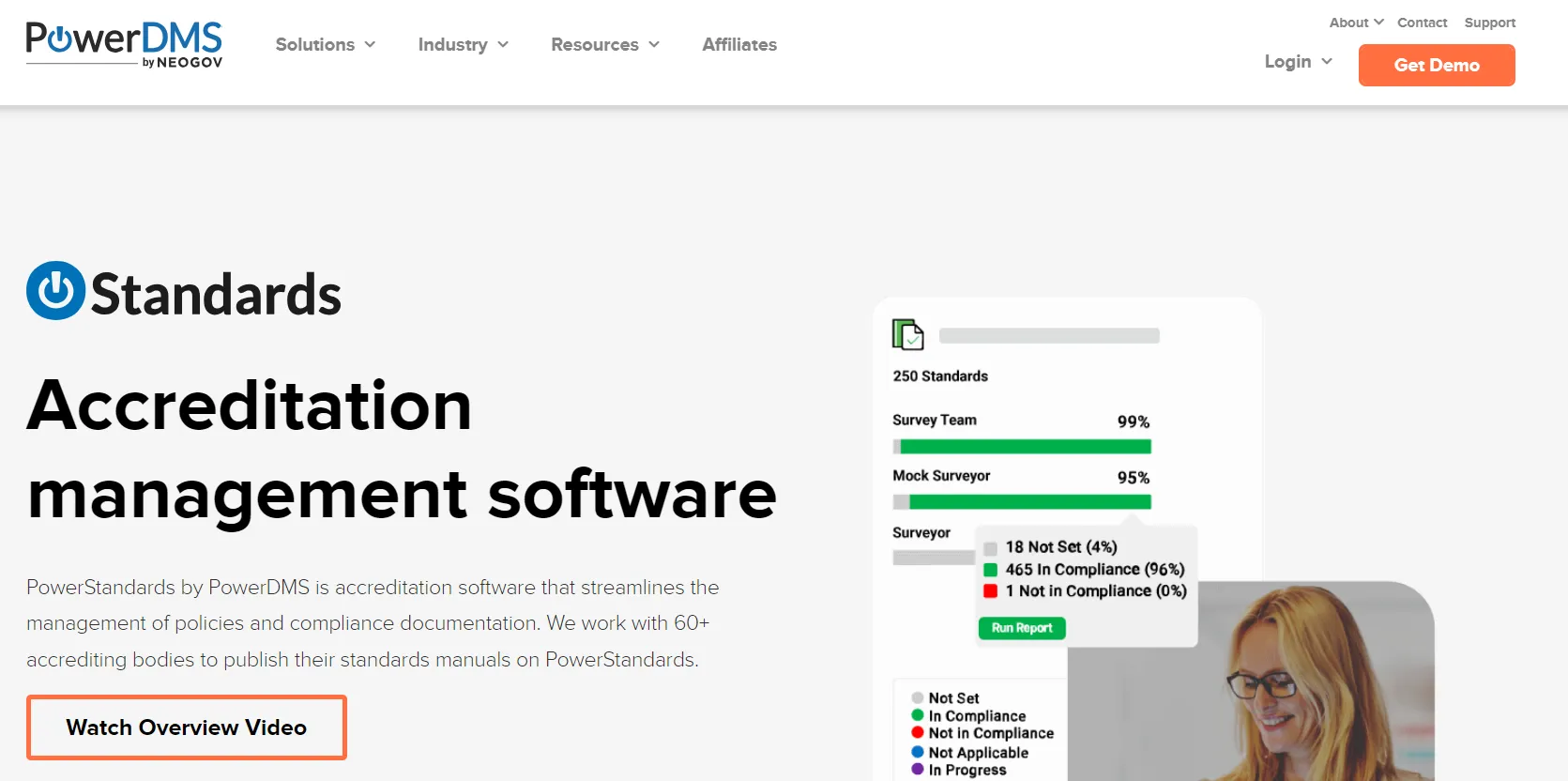1568x781 pixels.
Task: Click the '95%' value
Action: pos(1134,478)
